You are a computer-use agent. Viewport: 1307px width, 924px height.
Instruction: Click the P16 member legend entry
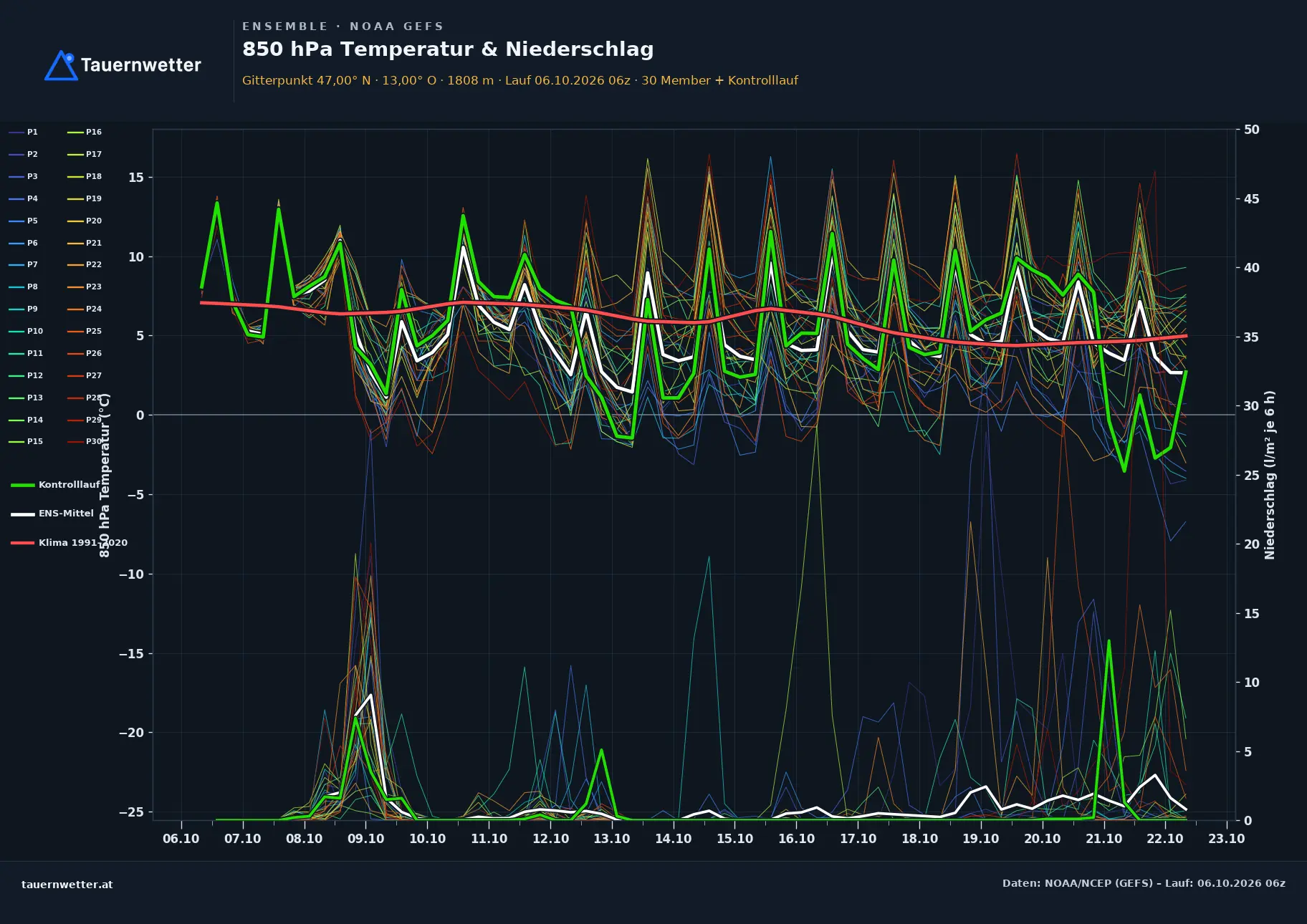[x=85, y=132]
